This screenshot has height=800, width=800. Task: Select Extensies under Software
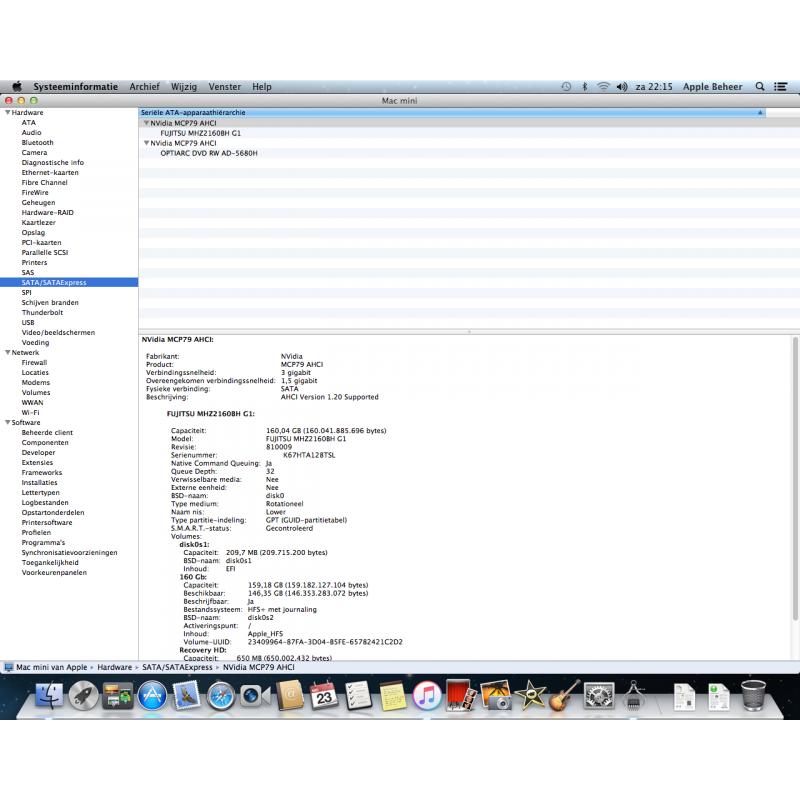tap(37, 462)
